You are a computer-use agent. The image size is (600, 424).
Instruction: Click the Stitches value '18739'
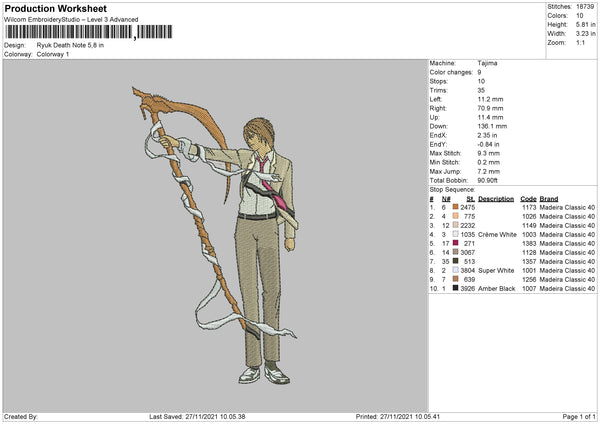click(x=585, y=7)
